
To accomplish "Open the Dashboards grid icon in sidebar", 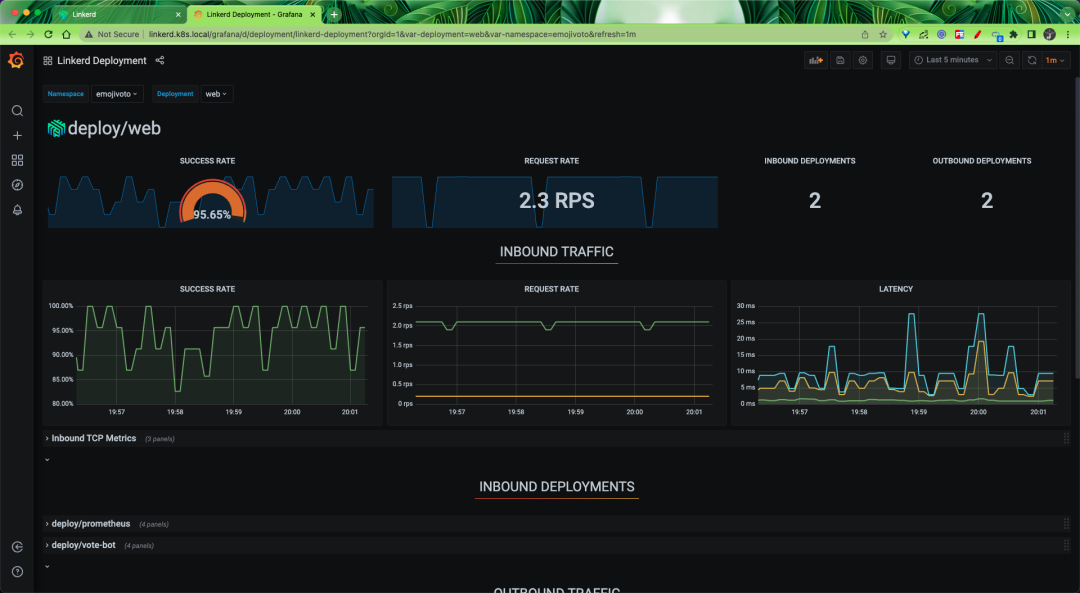I will point(17,160).
